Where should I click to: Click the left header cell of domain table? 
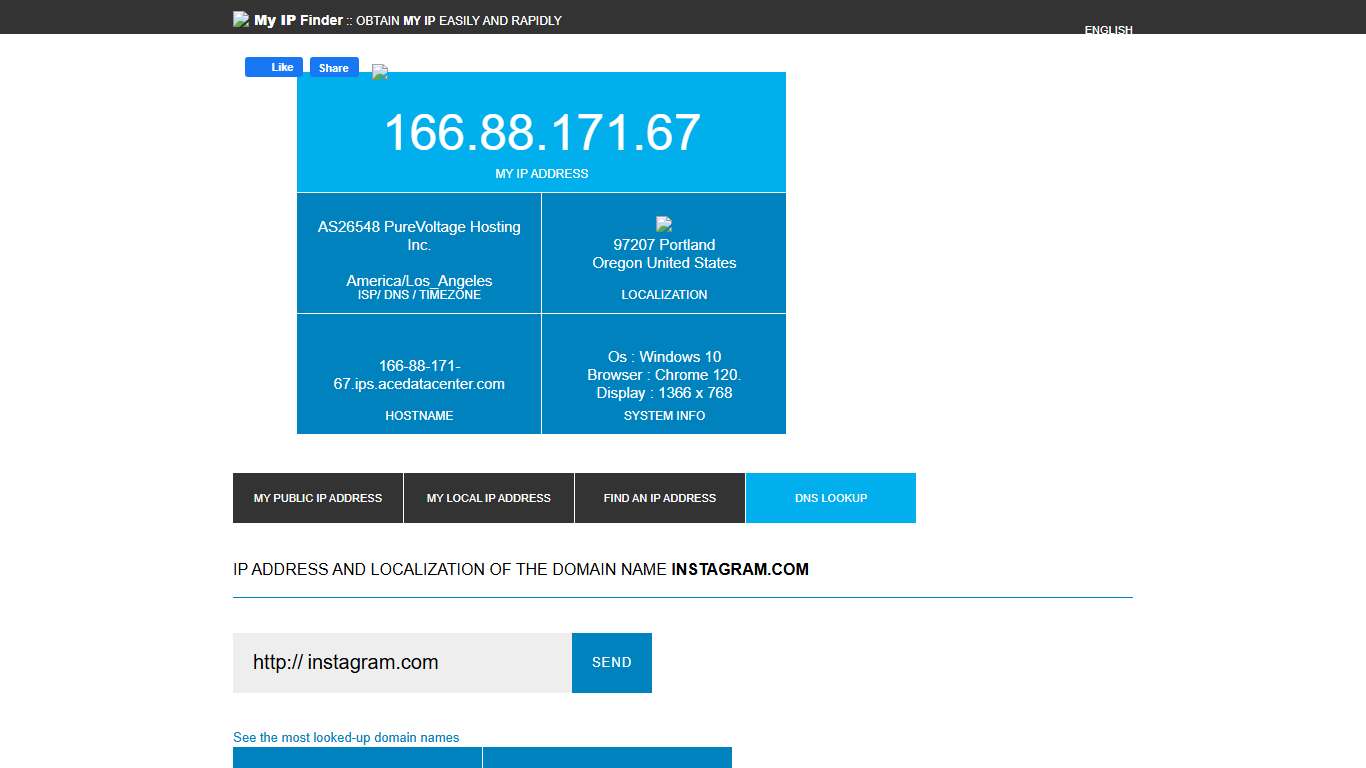tap(357, 758)
